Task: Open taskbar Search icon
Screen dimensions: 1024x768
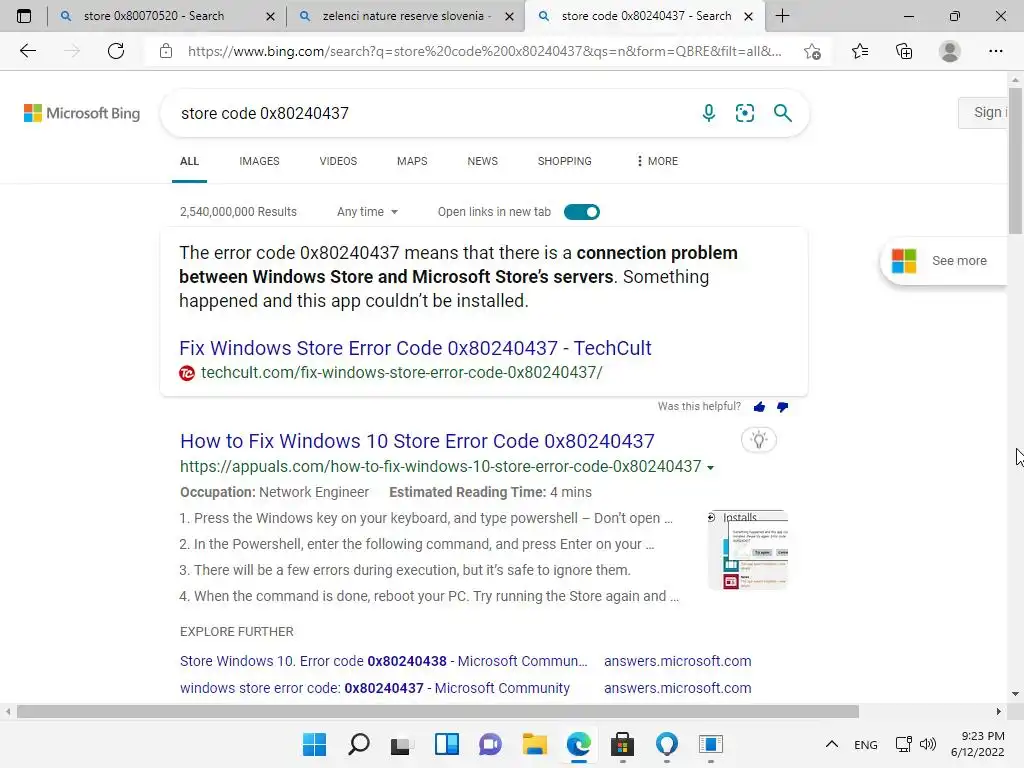Action: click(x=359, y=744)
